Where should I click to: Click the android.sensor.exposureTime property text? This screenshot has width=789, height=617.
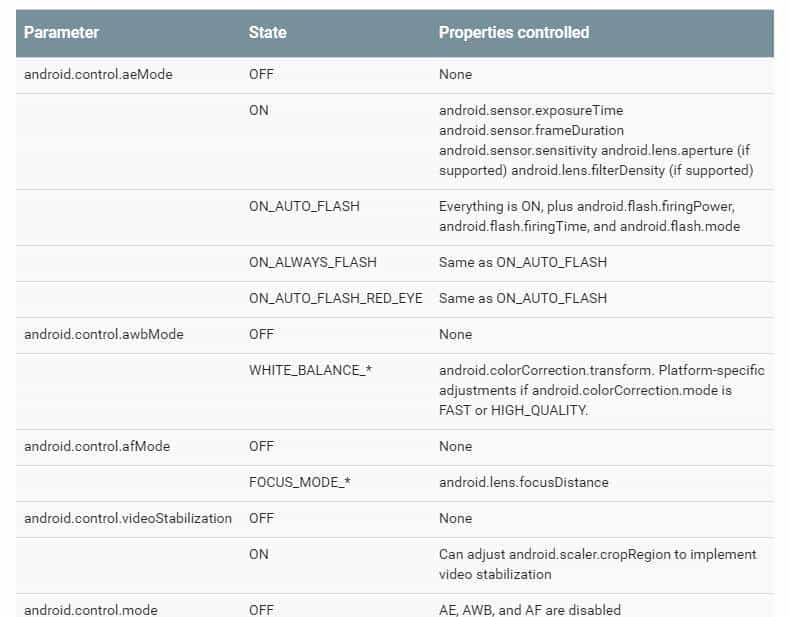531,111
